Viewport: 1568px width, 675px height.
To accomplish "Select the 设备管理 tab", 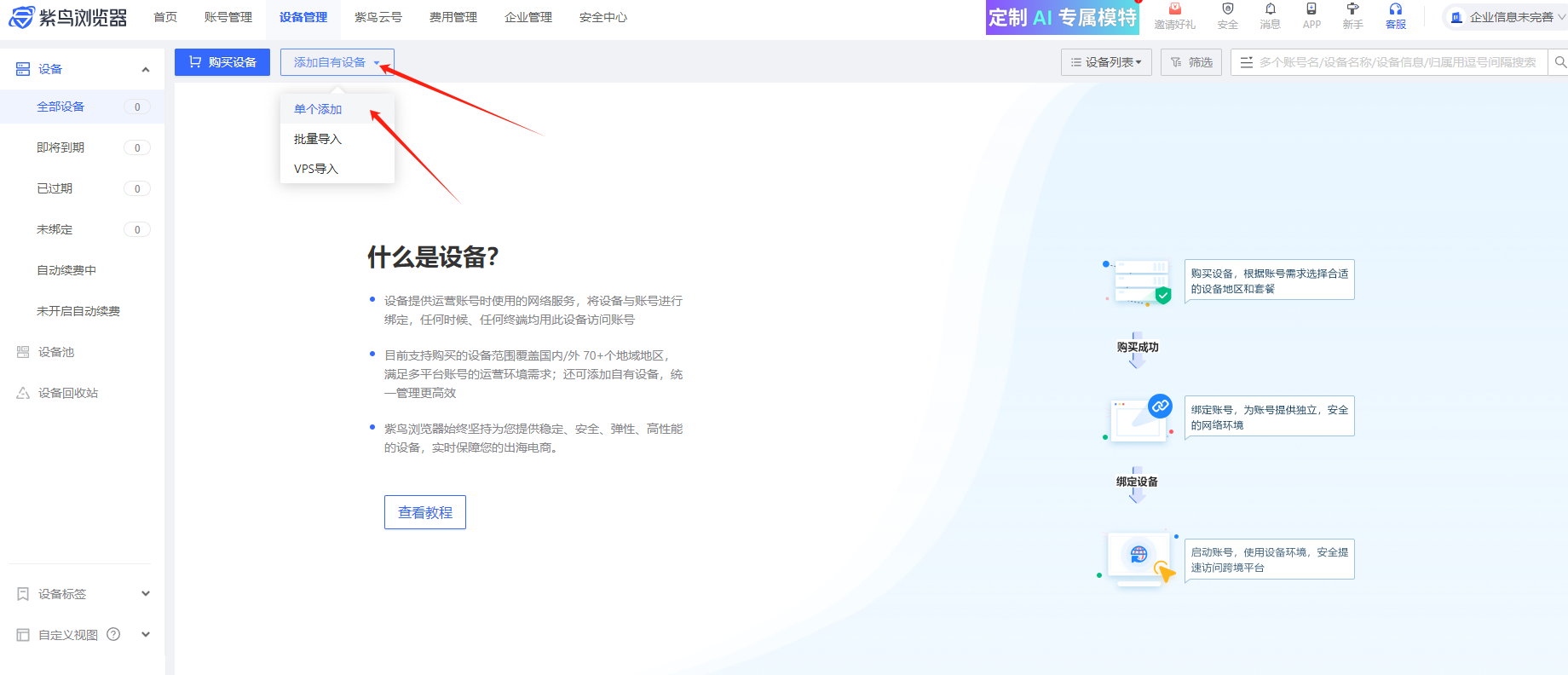I will pyautogui.click(x=303, y=17).
